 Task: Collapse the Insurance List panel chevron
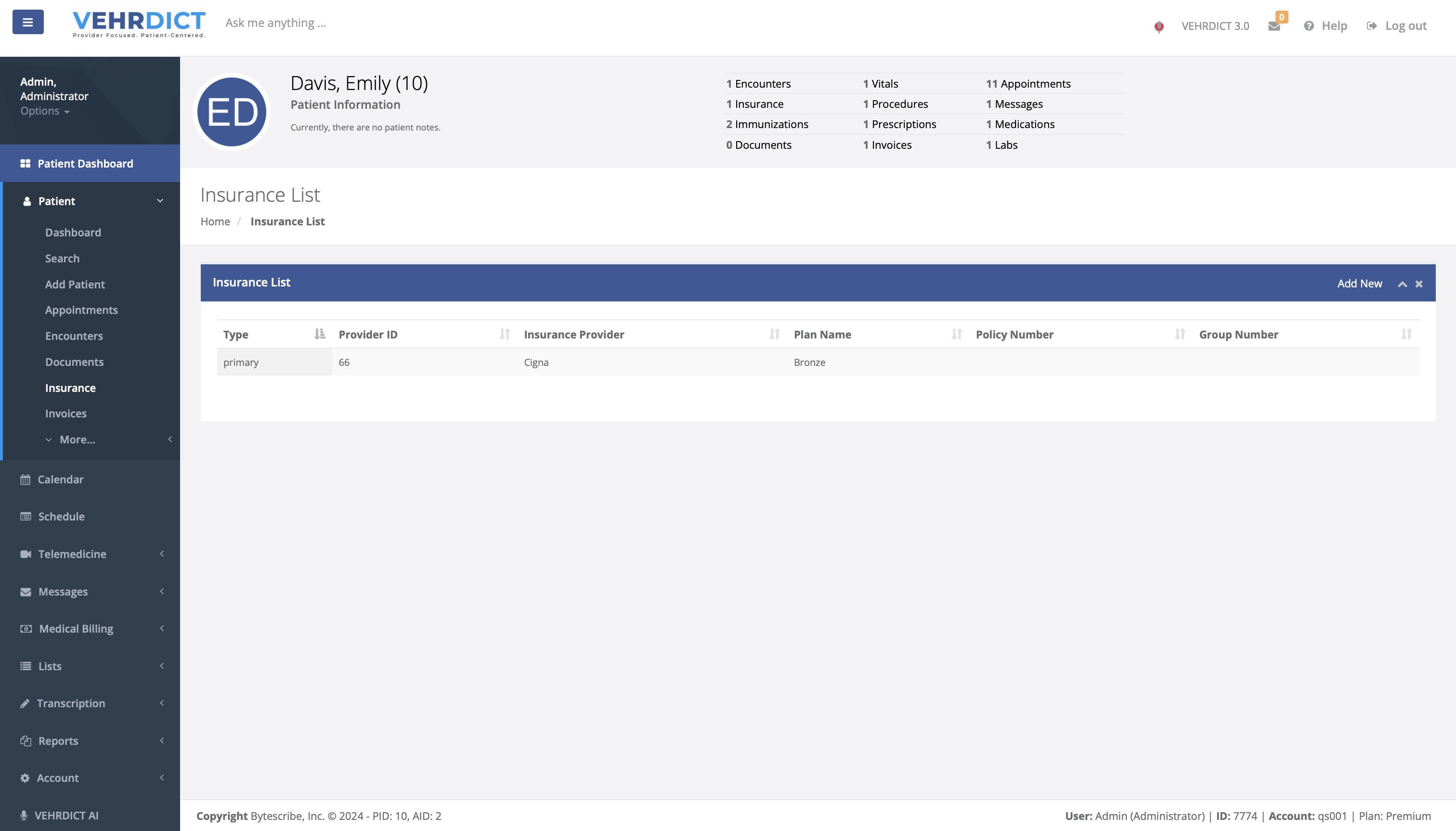click(x=1402, y=284)
